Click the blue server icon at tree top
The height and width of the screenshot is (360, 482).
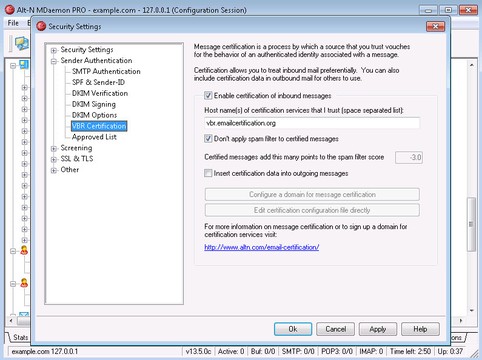(x=24, y=64)
